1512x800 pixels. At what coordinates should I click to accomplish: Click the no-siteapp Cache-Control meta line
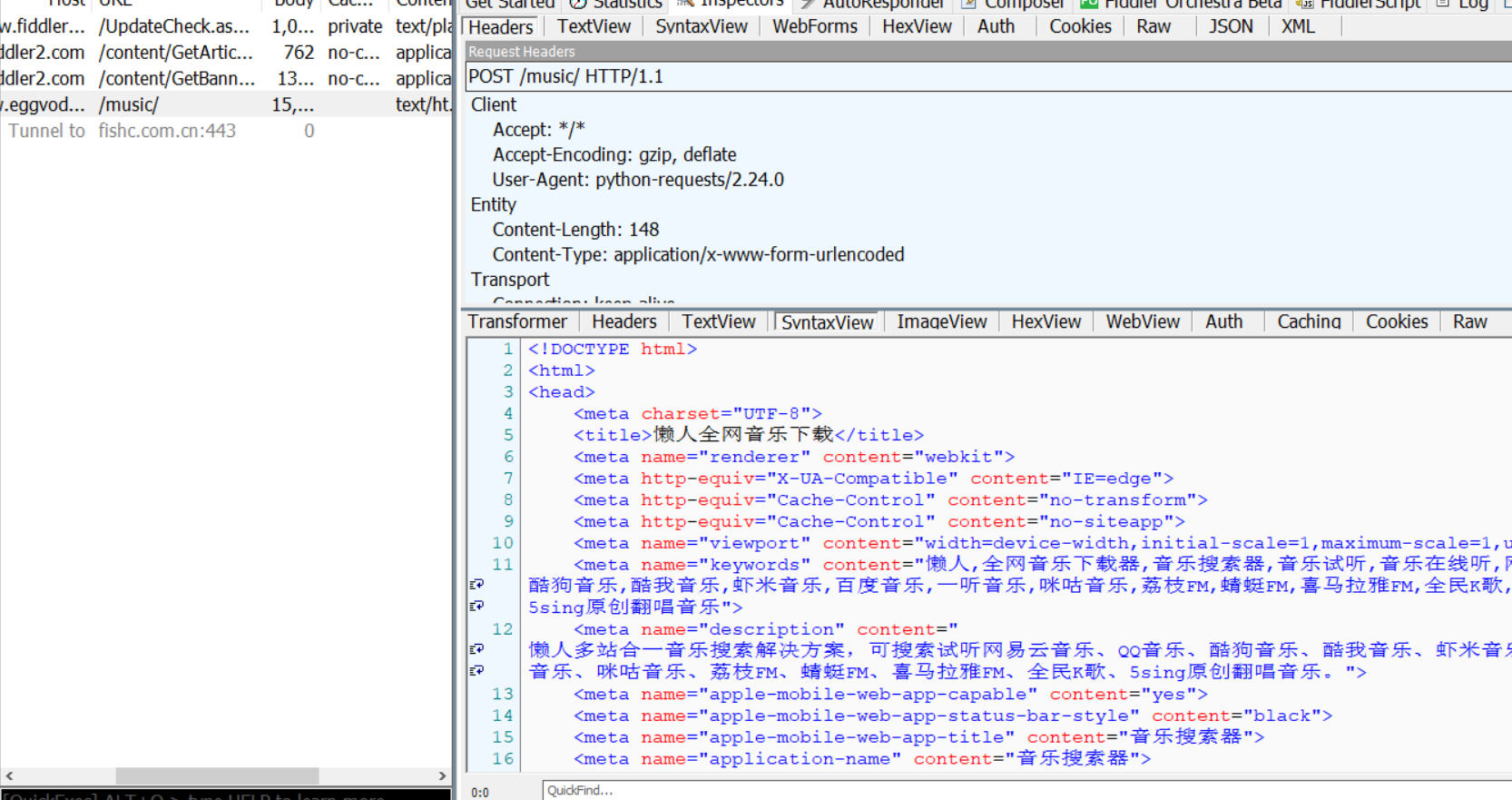tap(879, 521)
